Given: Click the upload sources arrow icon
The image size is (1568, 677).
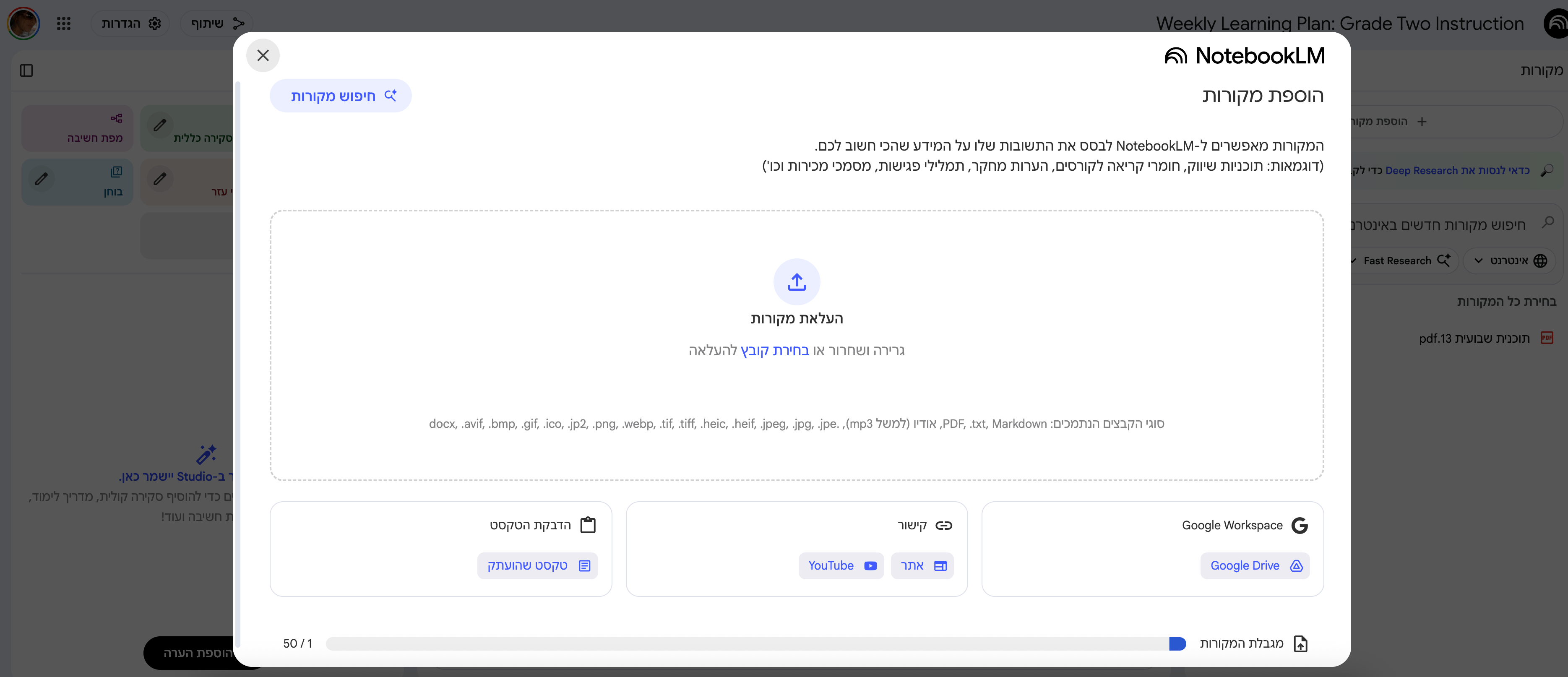Looking at the screenshot, I should coord(796,282).
